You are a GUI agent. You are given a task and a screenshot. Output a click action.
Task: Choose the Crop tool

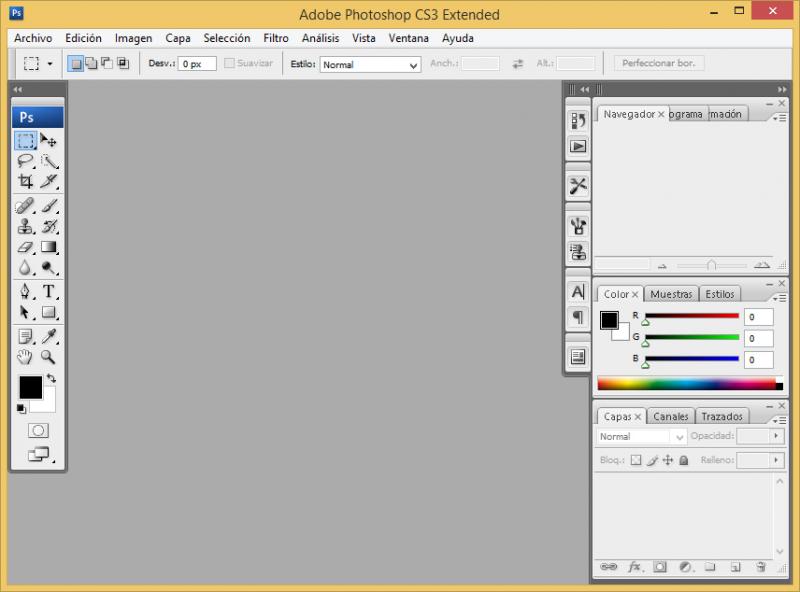26,182
